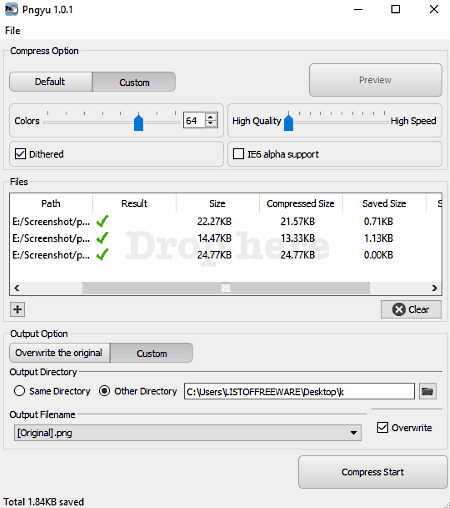The height and width of the screenshot is (508, 450).
Task: Select the file path in the 0.00KB saved row
Action: pyautogui.click(x=51, y=255)
